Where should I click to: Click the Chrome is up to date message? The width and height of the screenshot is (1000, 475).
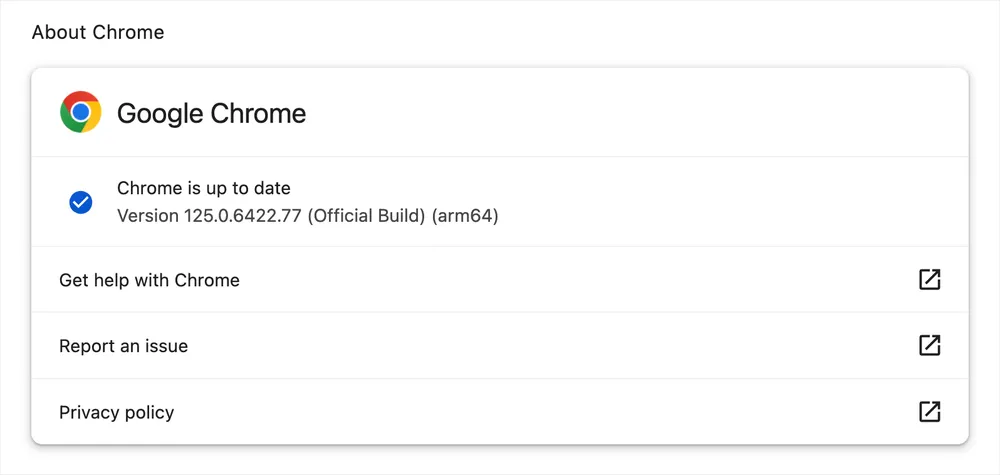pos(204,188)
